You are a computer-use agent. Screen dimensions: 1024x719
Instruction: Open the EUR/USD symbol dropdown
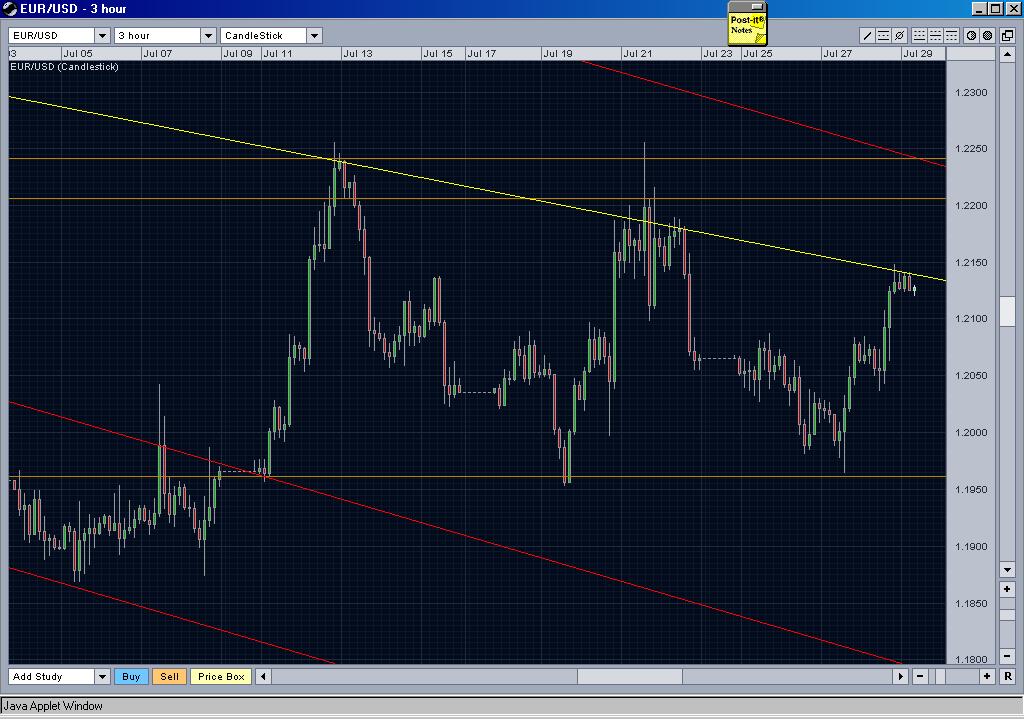(x=102, y=34)
